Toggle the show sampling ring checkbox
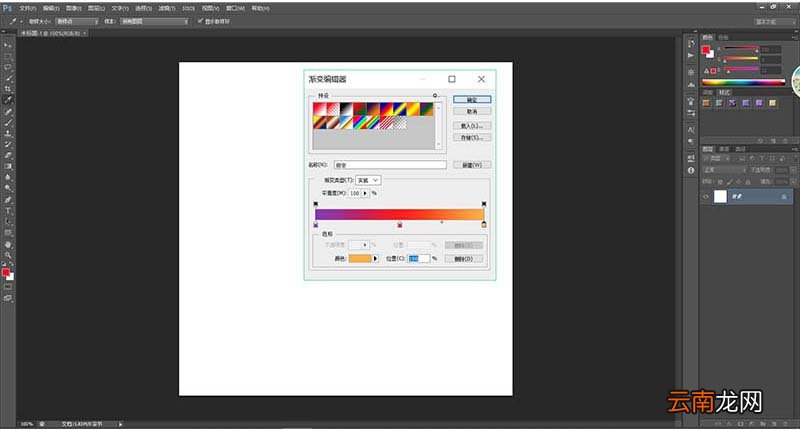The image size is (800, 430). (201, 21)
